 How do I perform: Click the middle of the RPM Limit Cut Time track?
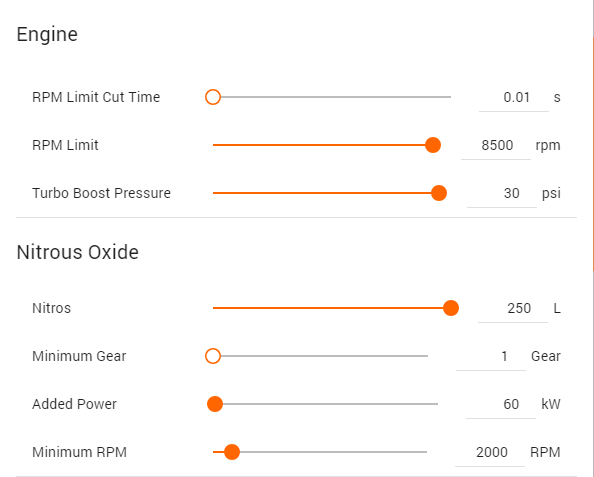click(332, 97)
